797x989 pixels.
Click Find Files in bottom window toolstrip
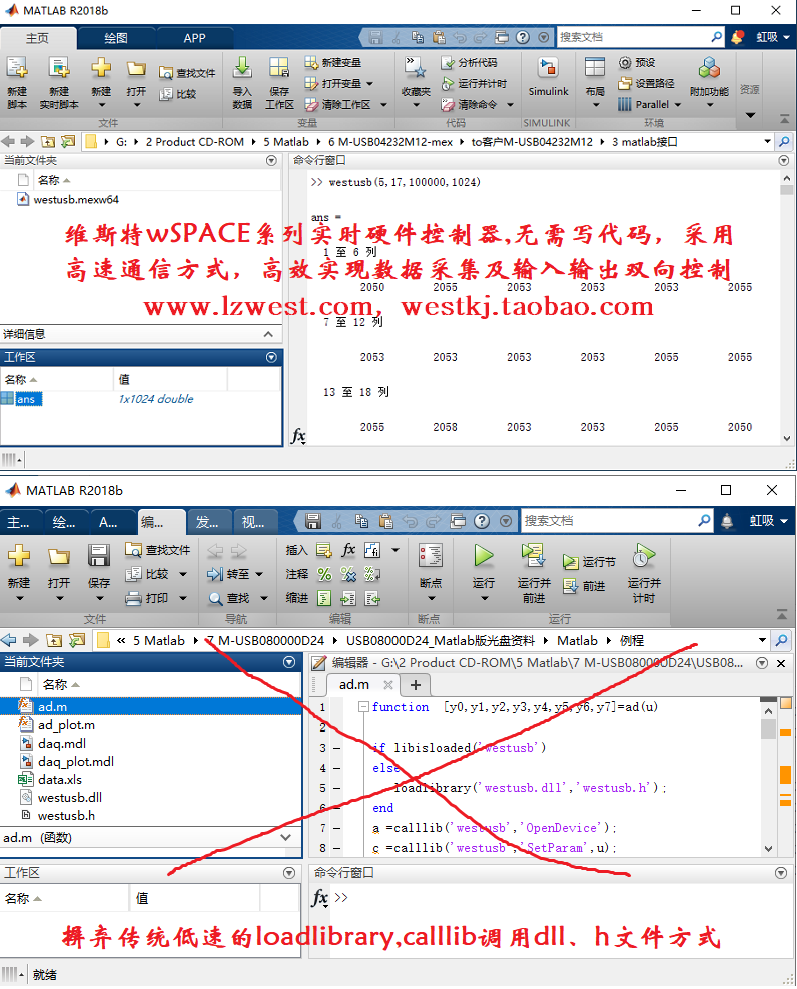point(158,550)
